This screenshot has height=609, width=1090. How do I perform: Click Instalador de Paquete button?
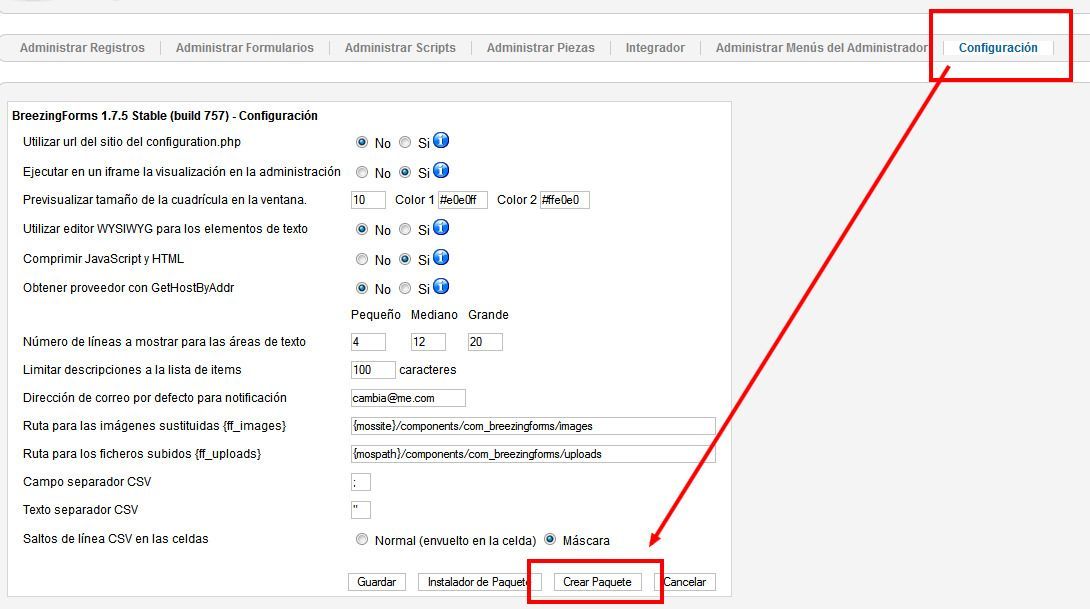[x=479, y=582]
